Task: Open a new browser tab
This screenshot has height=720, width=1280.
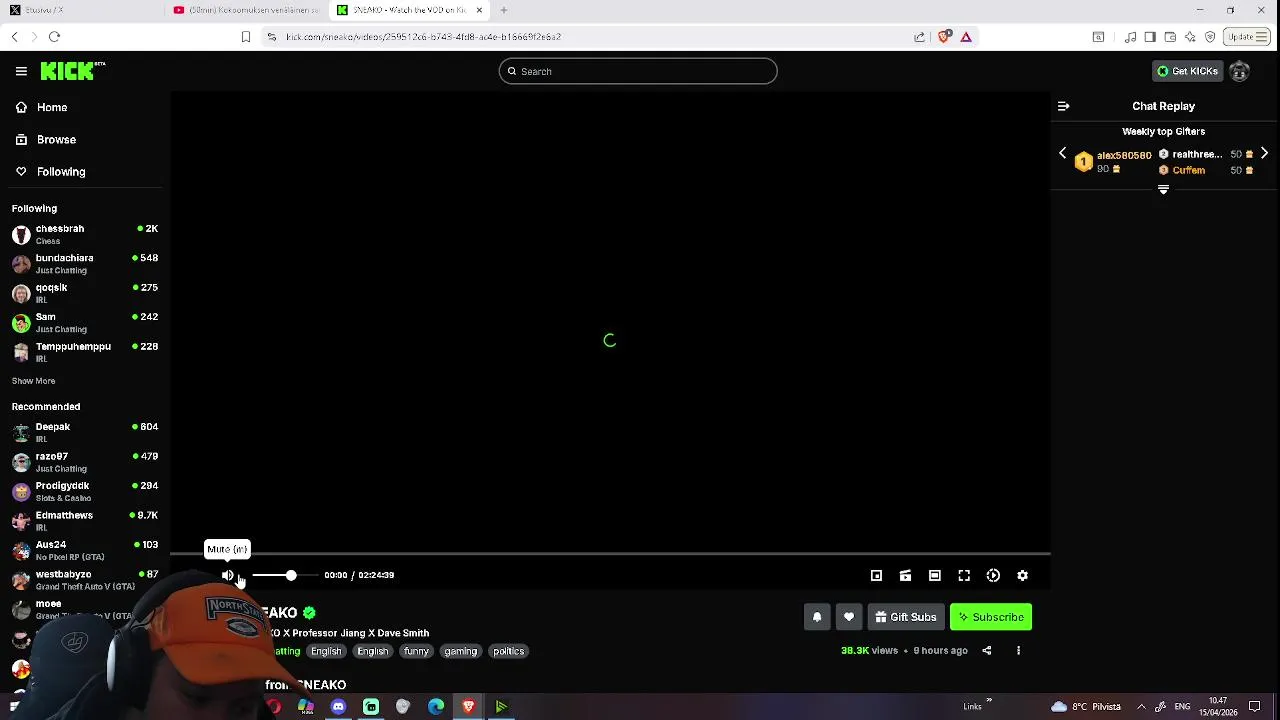Action: [503, 10]
